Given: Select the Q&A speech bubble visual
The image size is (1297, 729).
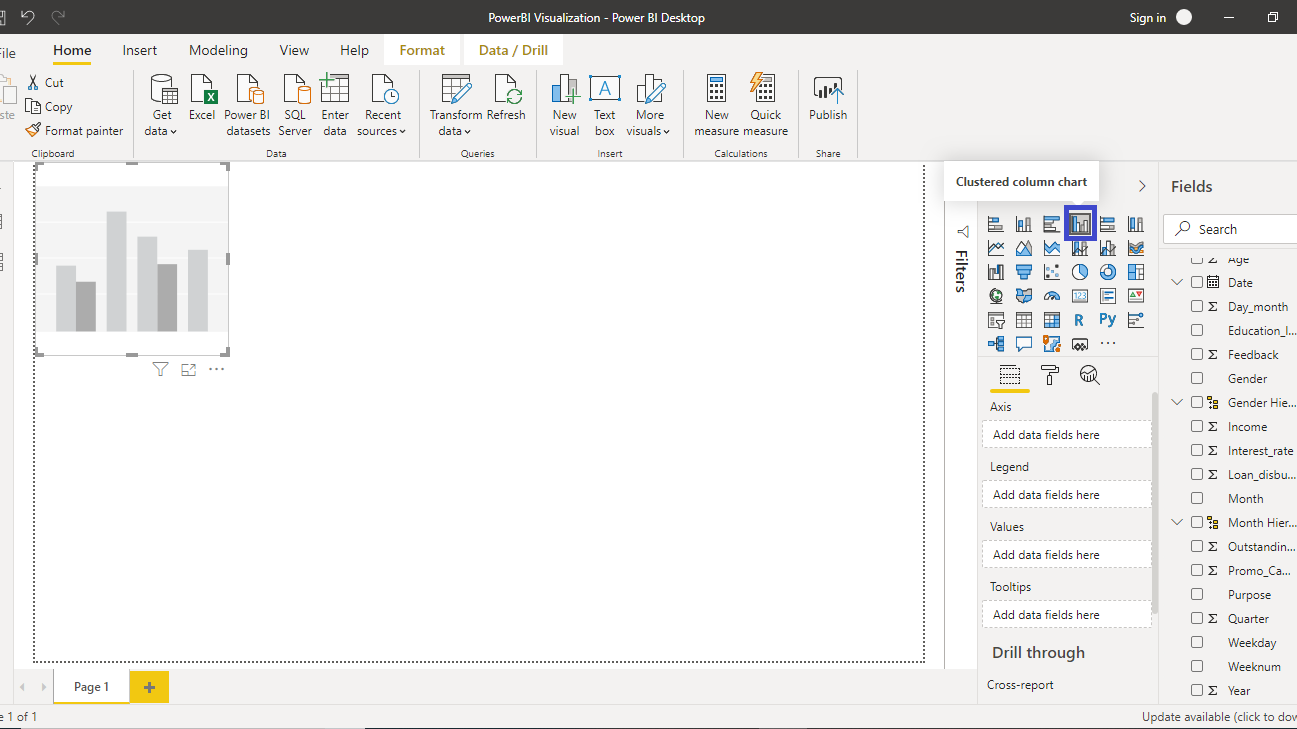Looking at the screenshot, I should (x=1024, y=344).
